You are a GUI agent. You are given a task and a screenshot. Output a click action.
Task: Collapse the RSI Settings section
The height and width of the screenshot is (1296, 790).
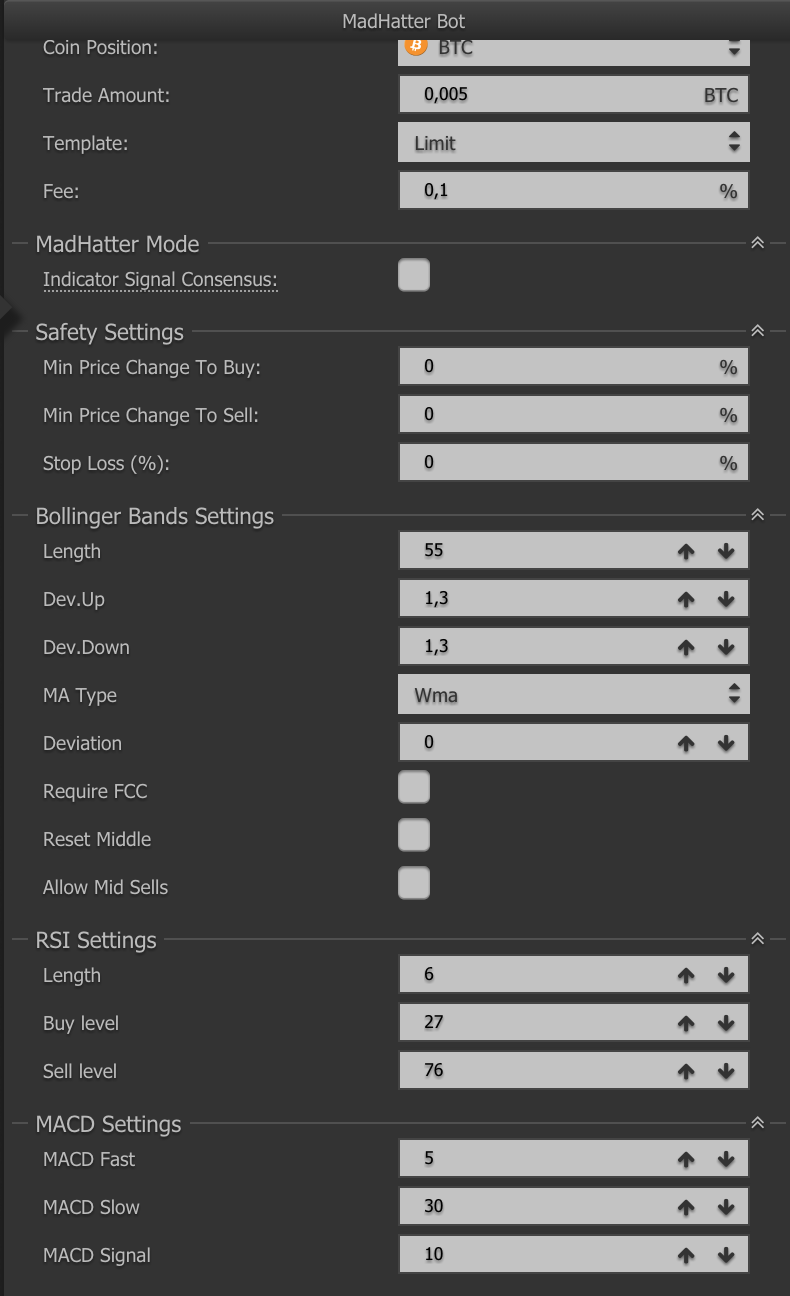pos(757,939)
